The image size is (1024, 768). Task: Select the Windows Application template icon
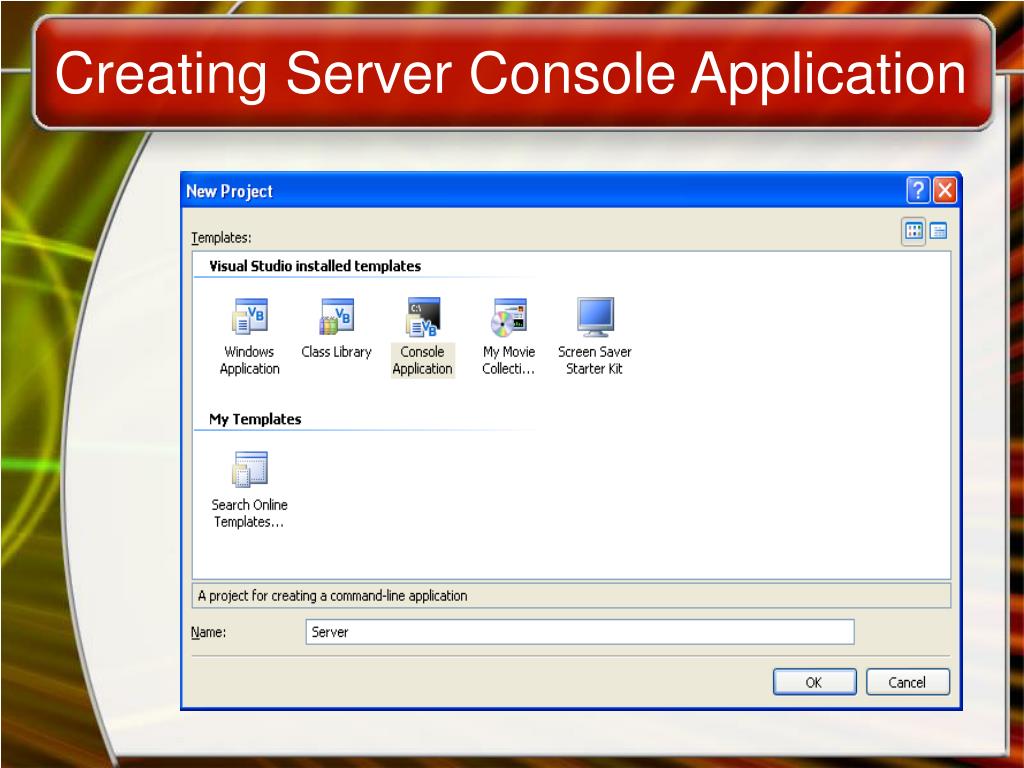point(249,317)
